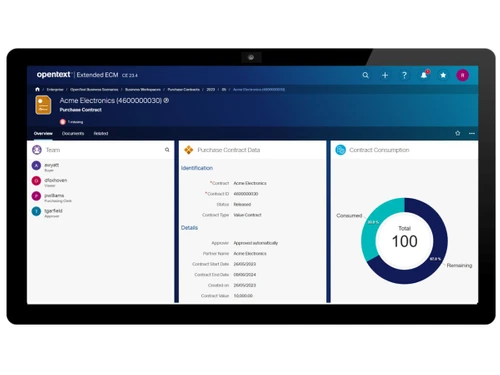
Task: Open team member awyatt
Action: click(x=52, y=165)
